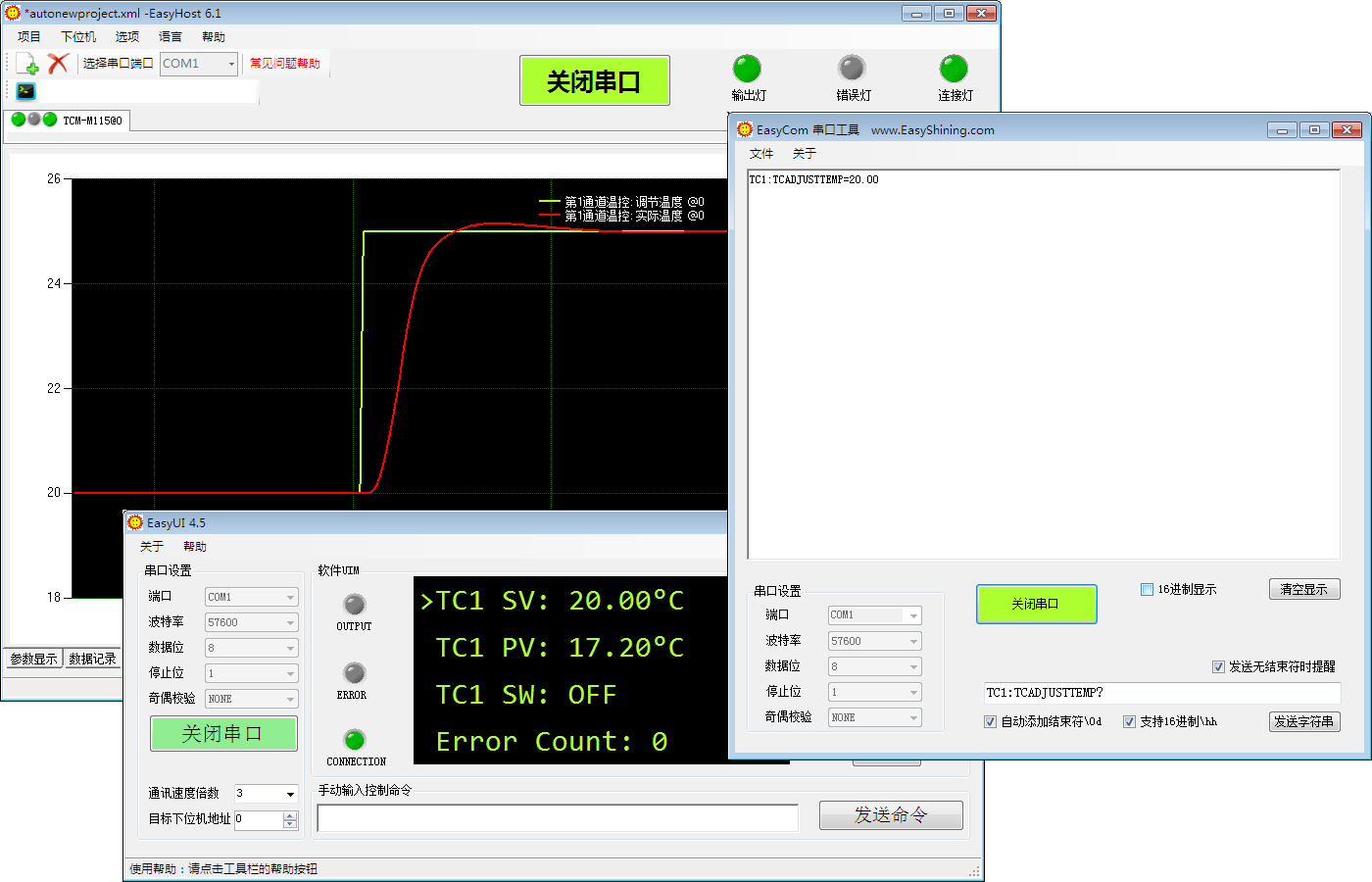Click the CONNECTION LED in EasyUI

355,740
